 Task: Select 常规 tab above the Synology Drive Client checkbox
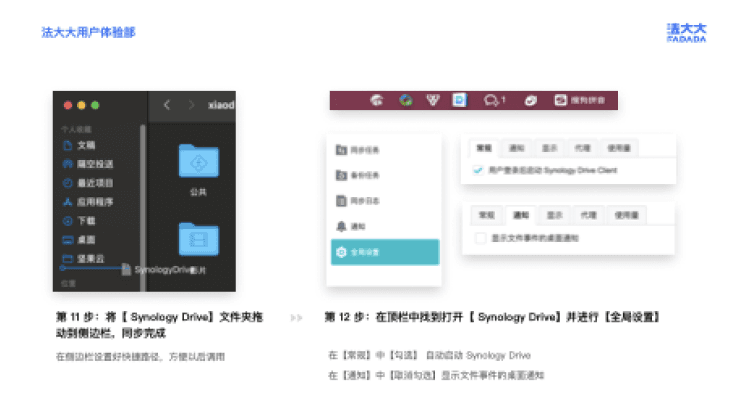pyautogui.click(x=484, y=148)
